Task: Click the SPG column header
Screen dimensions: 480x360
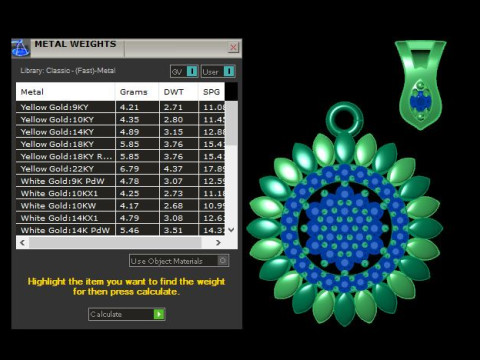Action: tap(212, 92)
